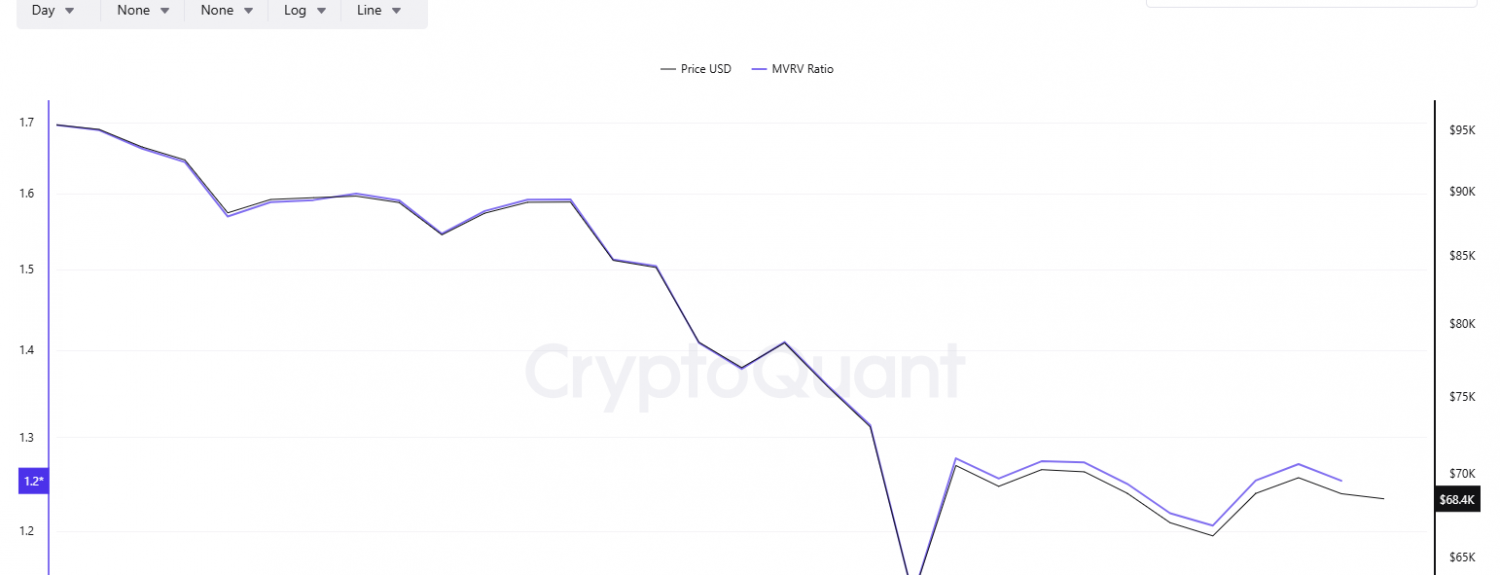Expand the None dropdown beside Log
1500x575 pixels.
click(x=227, y=10)
